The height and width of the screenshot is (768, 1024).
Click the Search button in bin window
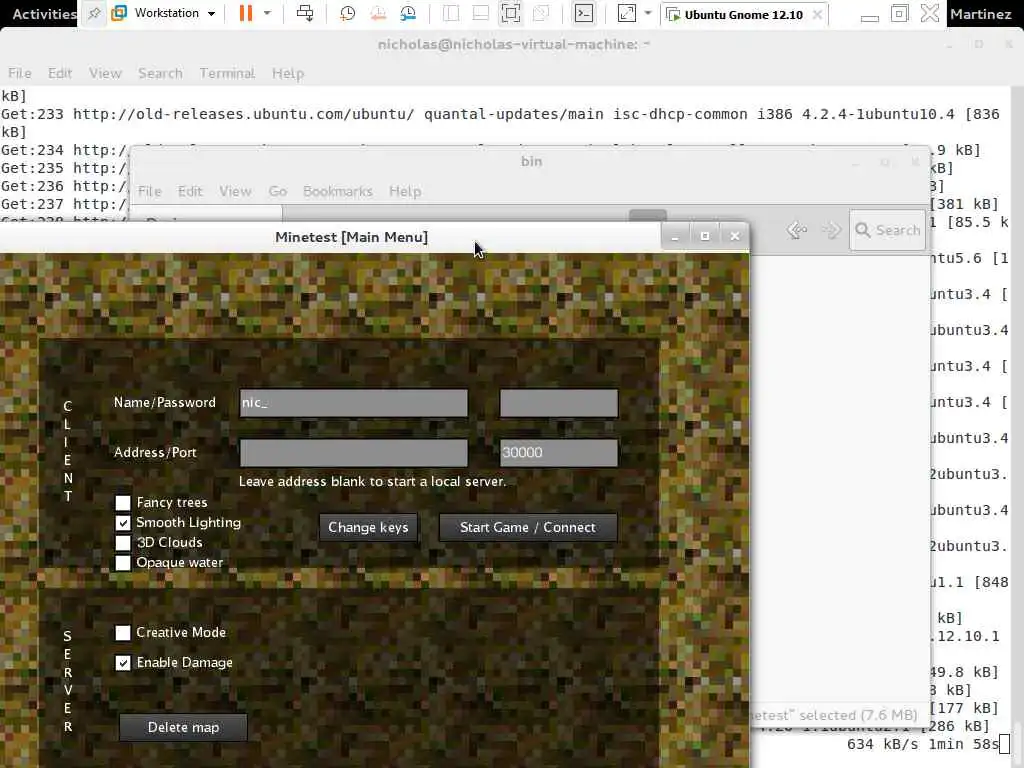coord(888,230)
